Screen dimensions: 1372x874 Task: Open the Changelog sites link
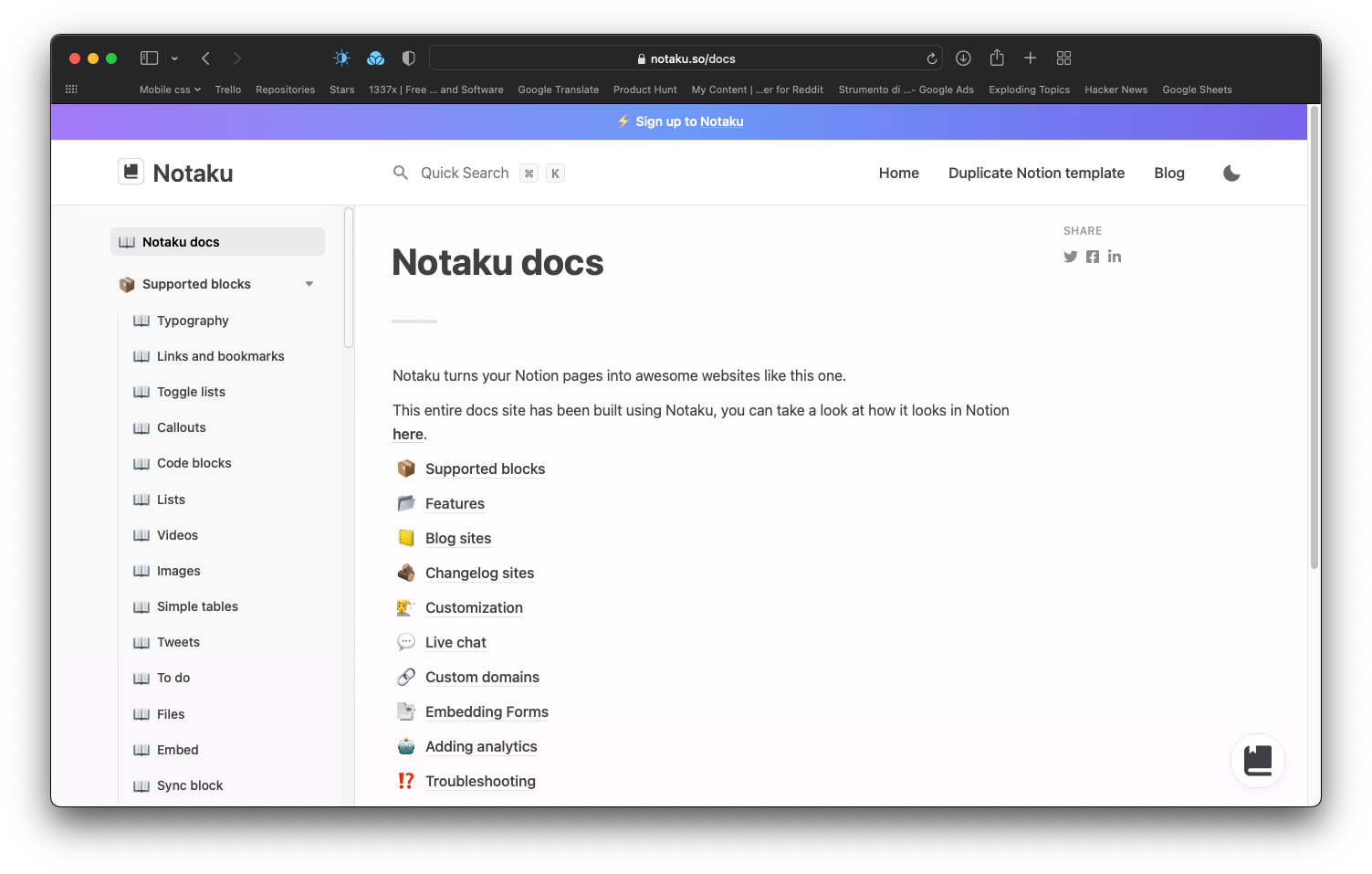point(479,573)
